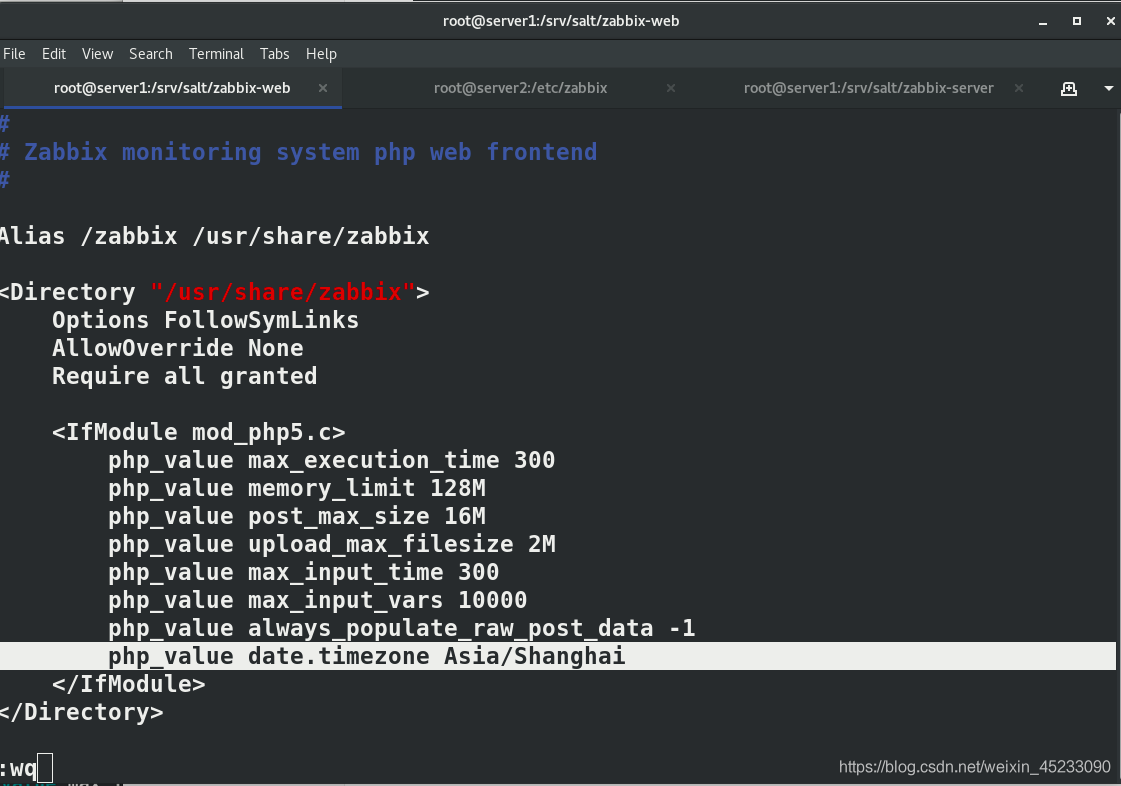This screenshot has width=1121, height=786.
Task: Open the Search menu
Action: point(151,54)
